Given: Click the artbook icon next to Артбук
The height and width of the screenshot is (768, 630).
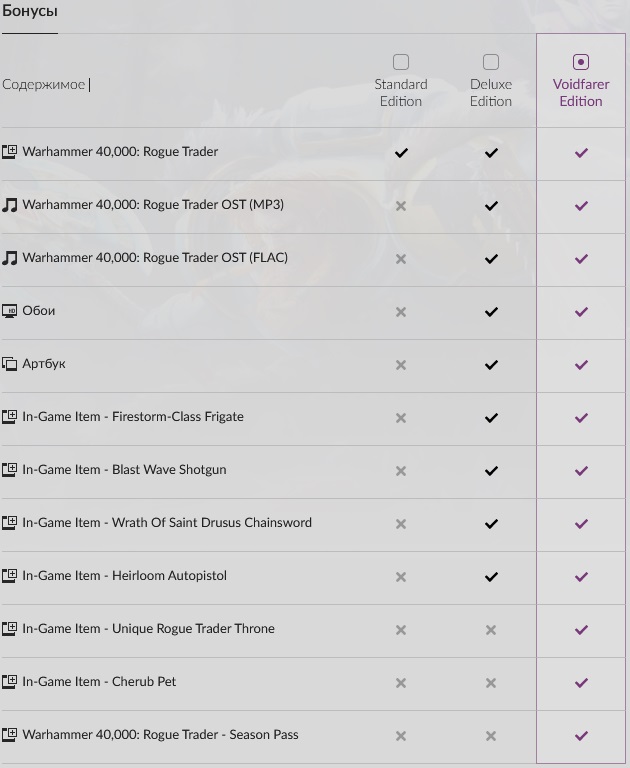Looking at the screenshot, I should 10,364.
